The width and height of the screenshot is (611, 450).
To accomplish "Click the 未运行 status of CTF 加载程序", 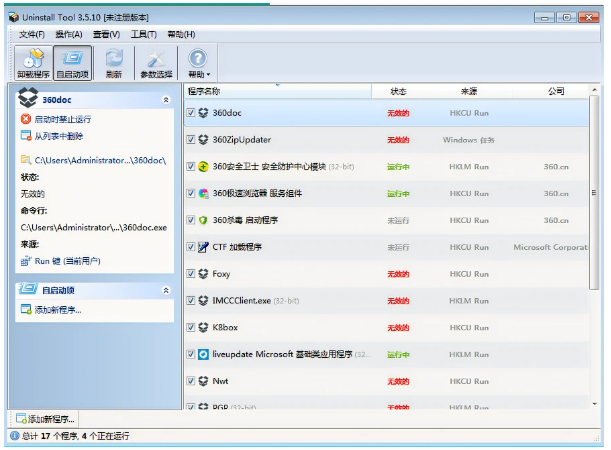I will point(398,247).
